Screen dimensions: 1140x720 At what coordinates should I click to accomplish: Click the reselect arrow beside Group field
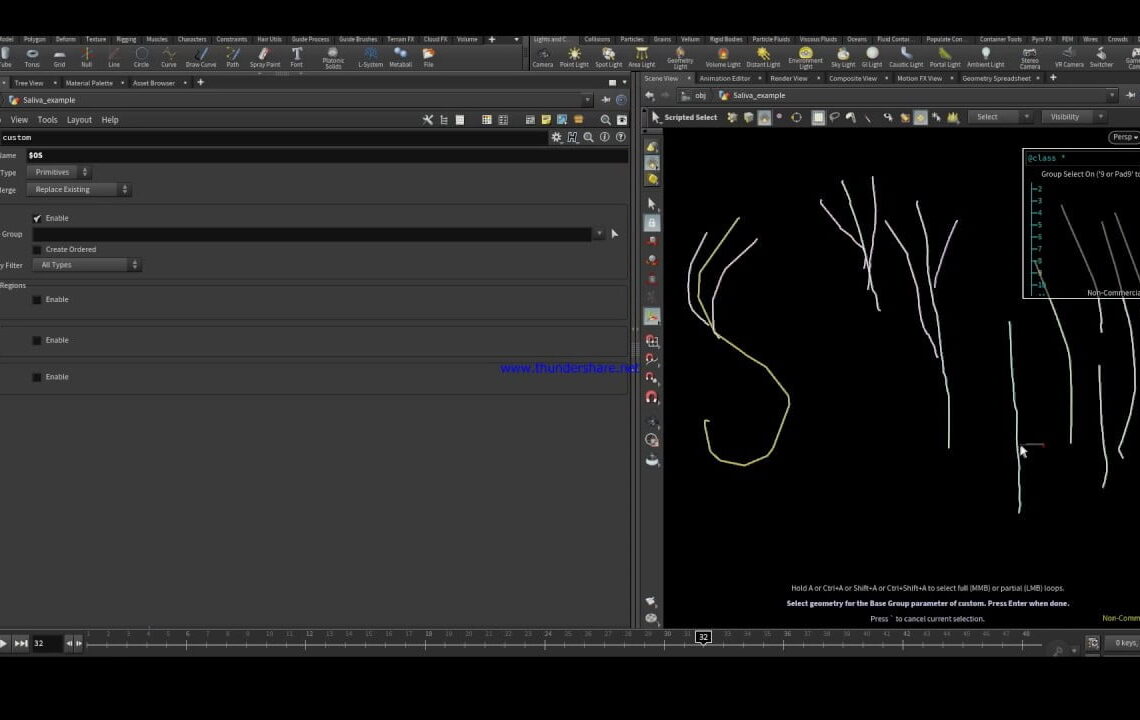(x=614, y=233)
